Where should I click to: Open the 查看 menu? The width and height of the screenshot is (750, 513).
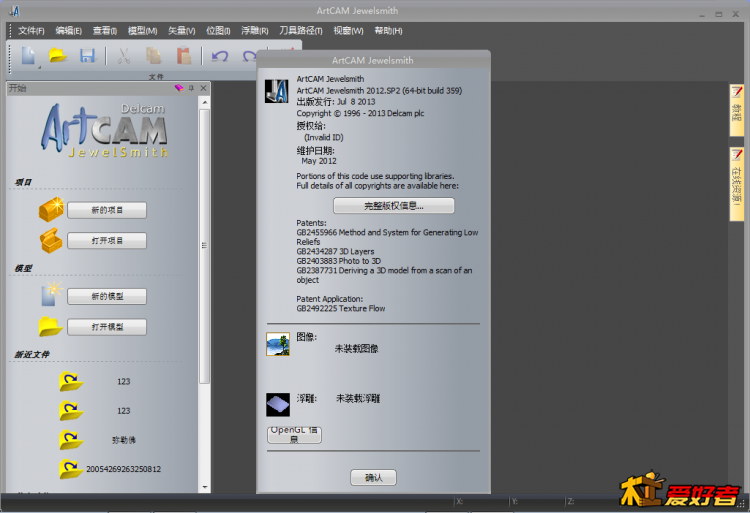pos(105,31)
